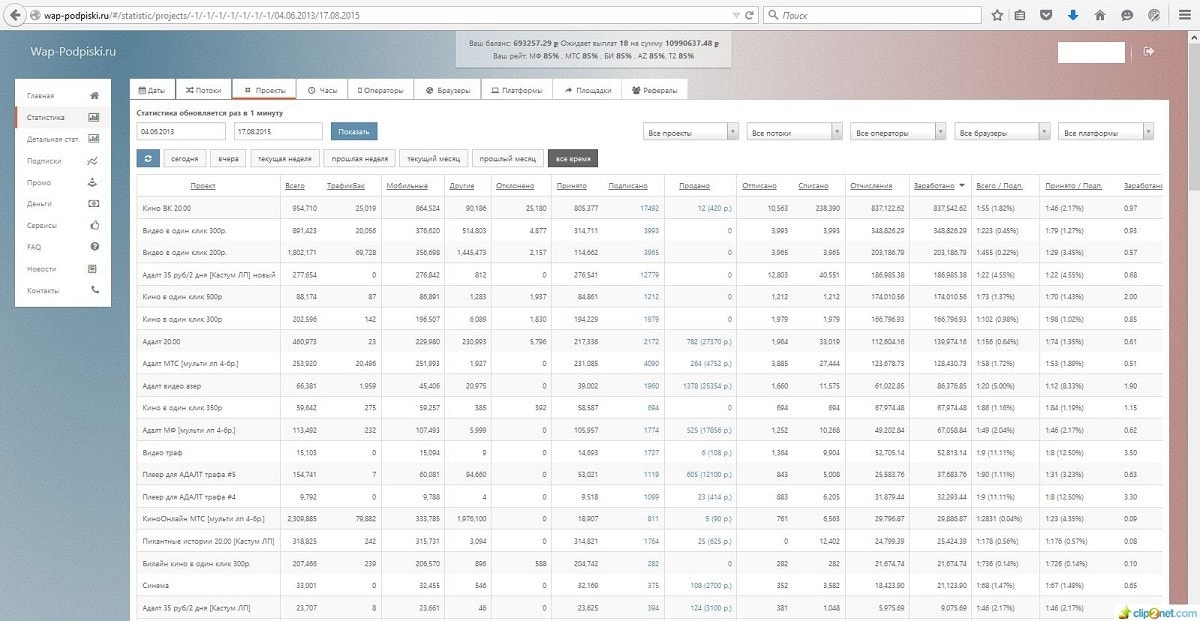Click the logout icon in the header
The image size is (1200, 621).
1148,52
